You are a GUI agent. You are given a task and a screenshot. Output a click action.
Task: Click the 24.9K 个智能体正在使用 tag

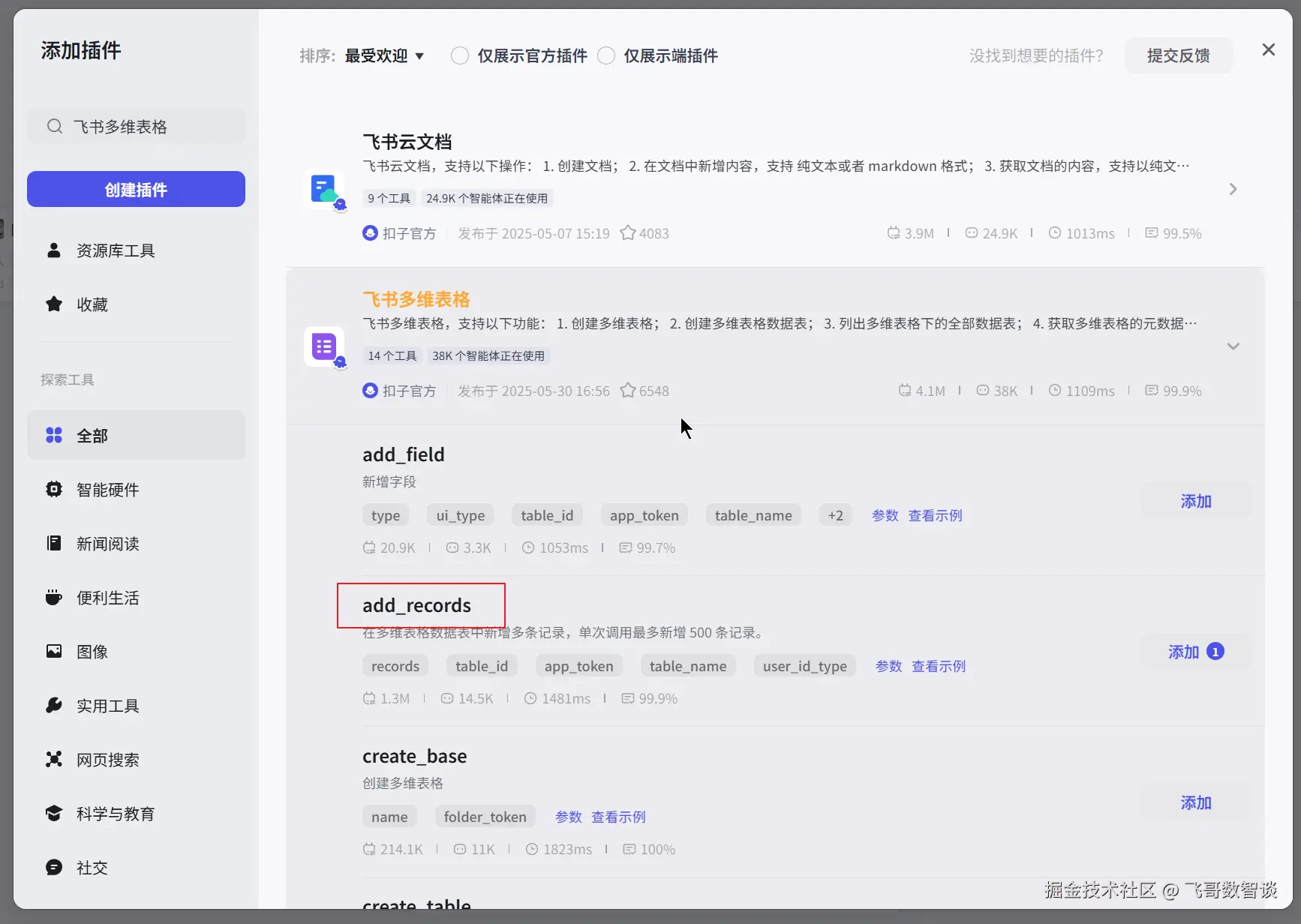487,198
